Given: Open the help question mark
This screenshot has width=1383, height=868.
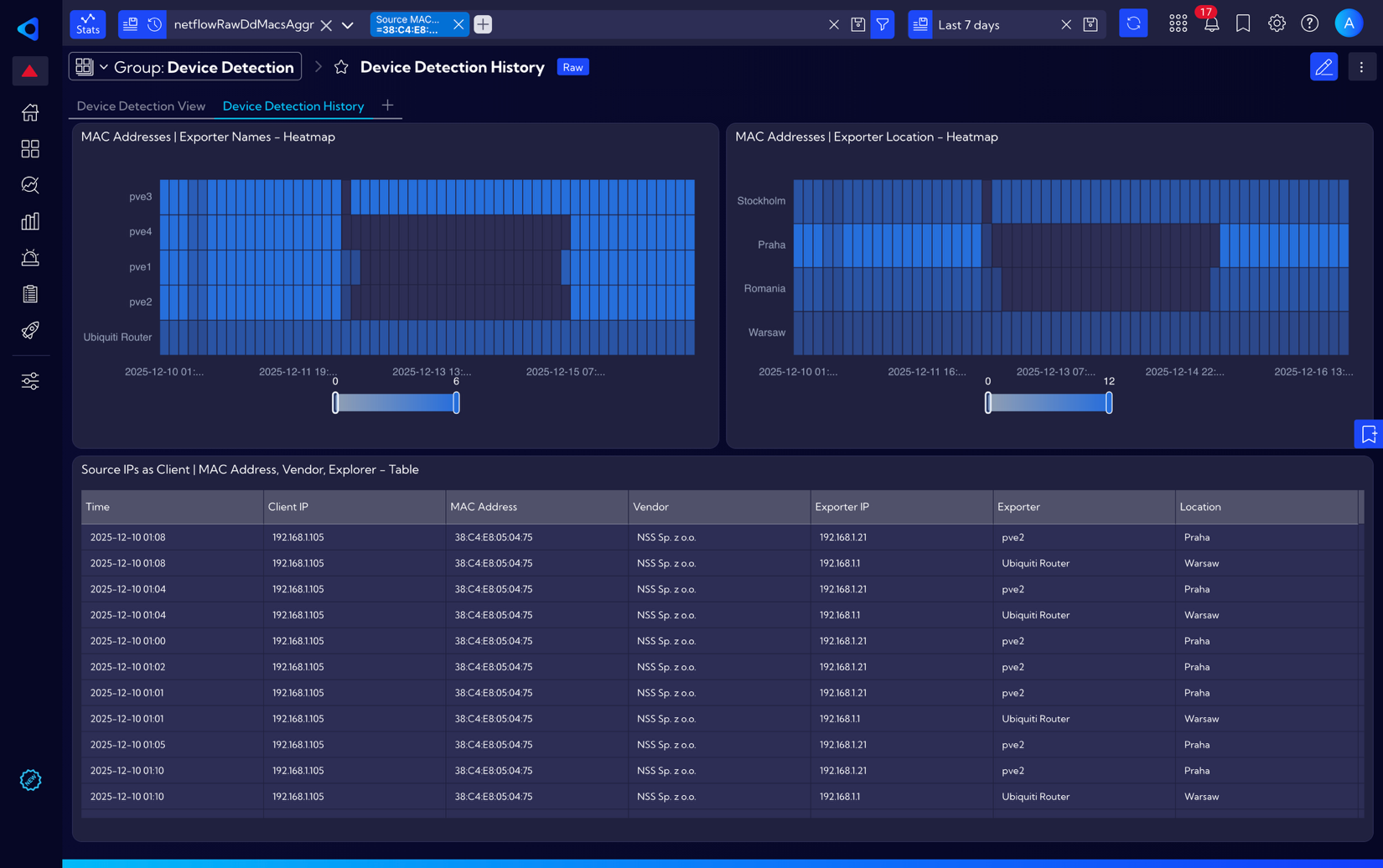Looking at the screenshot, I should (x=1309, y=23).
